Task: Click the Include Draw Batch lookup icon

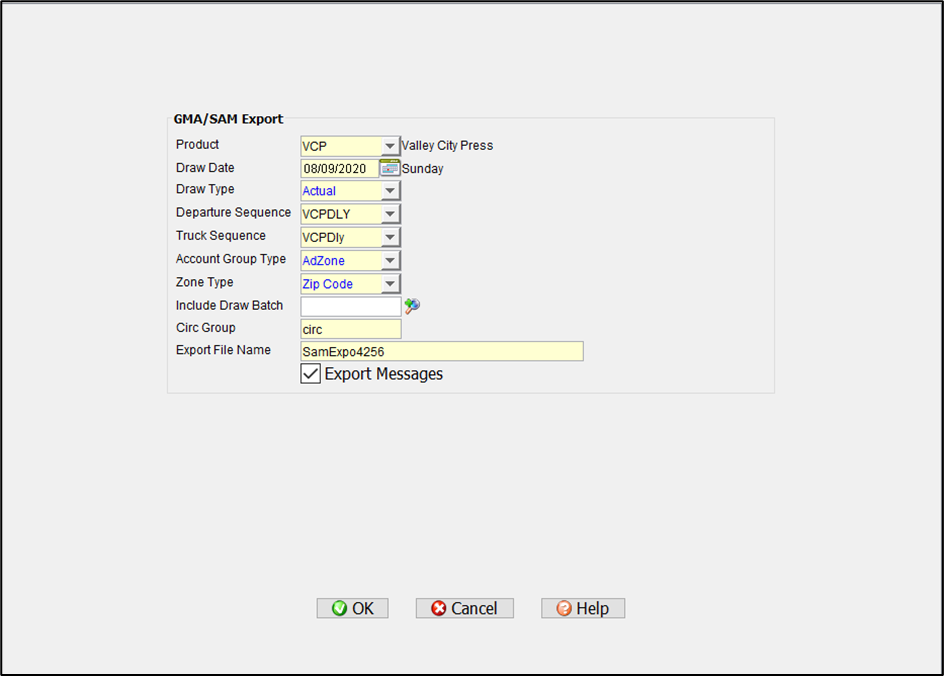Action: (x=412, y=306)
